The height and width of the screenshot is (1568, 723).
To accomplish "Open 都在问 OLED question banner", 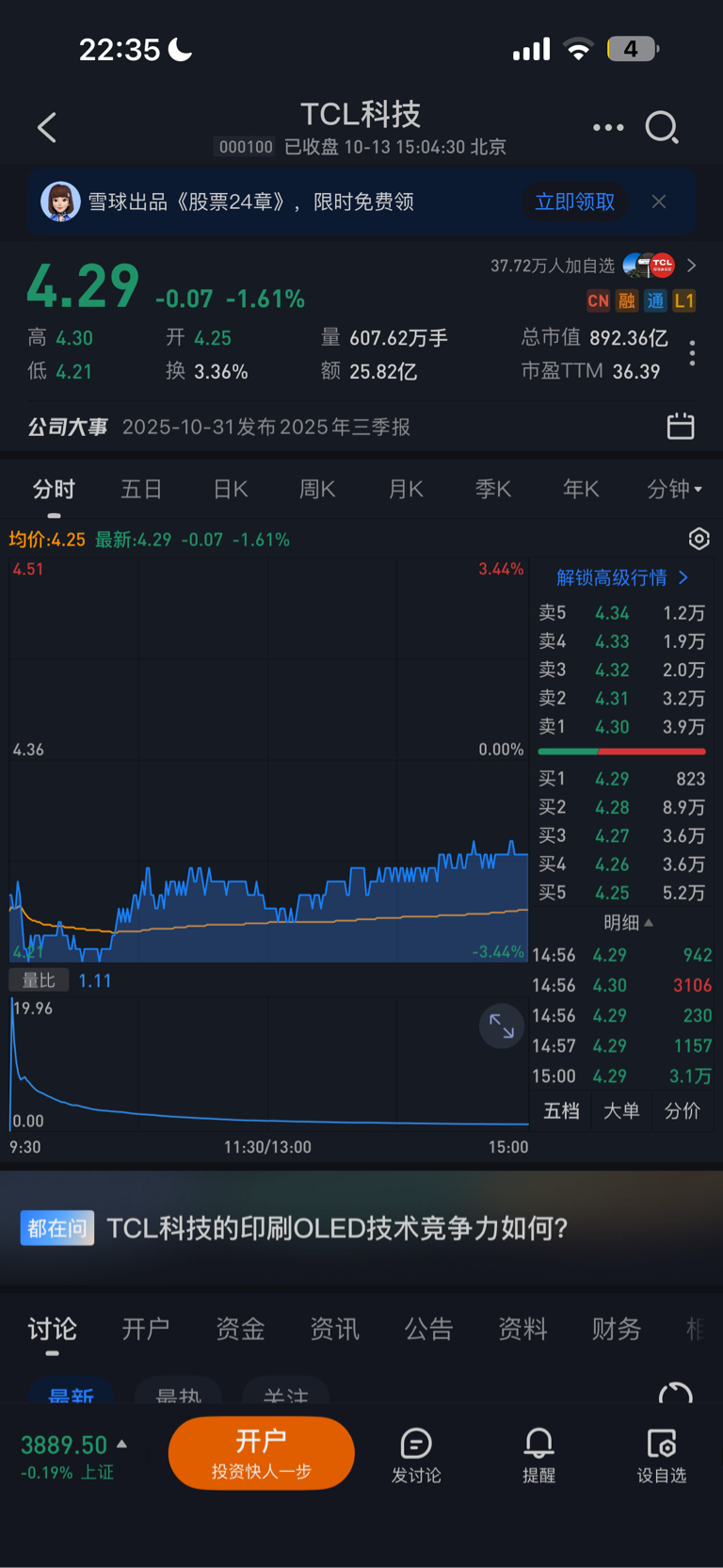I will click(x=361, y=1228).
